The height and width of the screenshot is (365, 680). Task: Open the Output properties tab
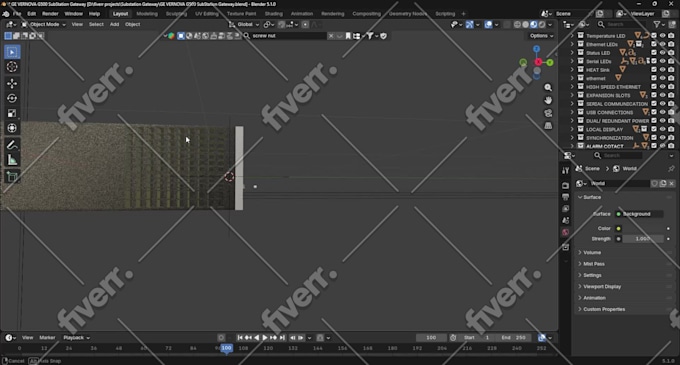(x=565, y=197)
